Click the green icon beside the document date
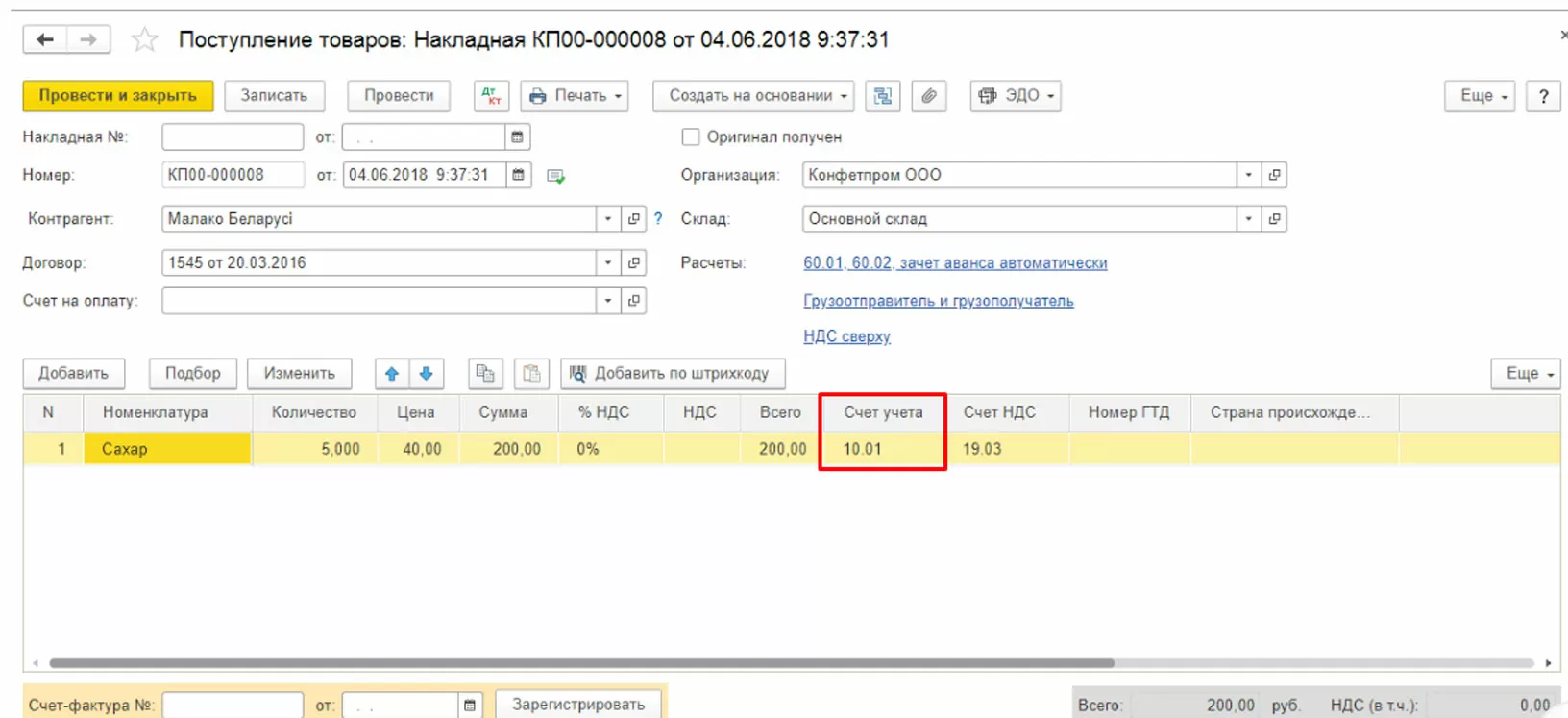Viewport: 1568px width, 718px height. pyautogui.click(x=555, y=176)
